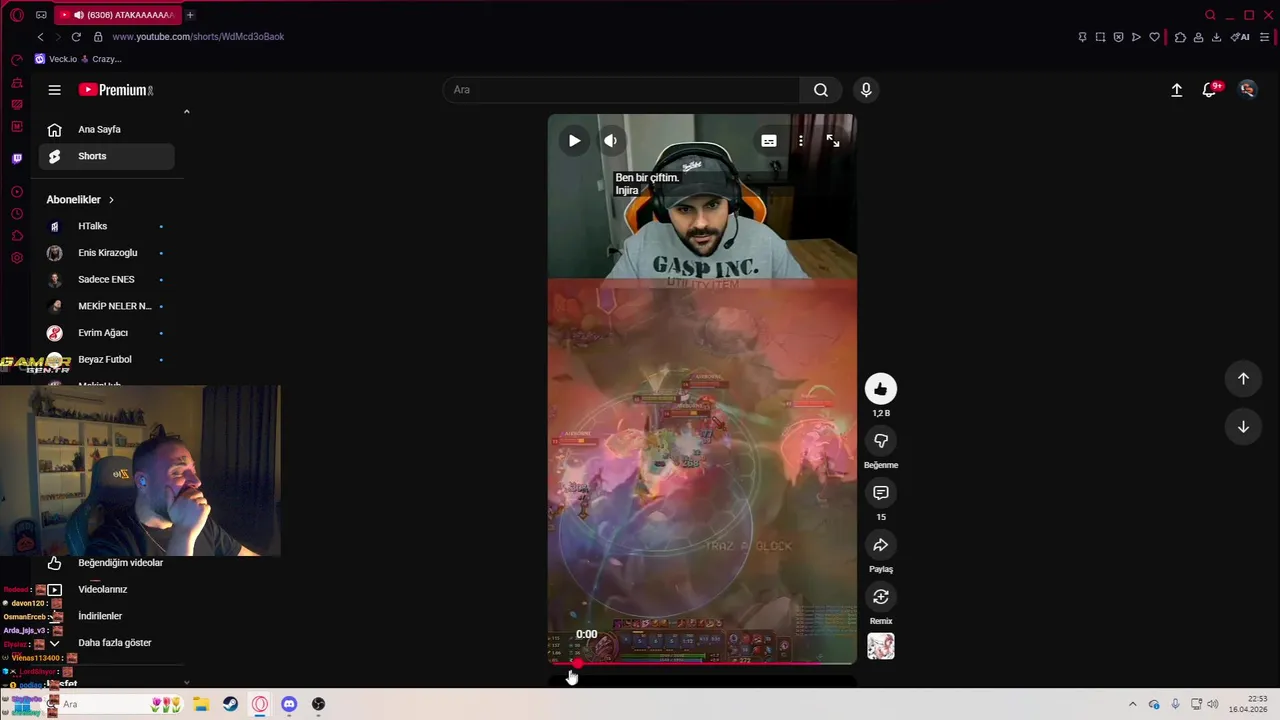This screenshot has height=720, width=1280.
Task: Dislike the Short via Beğenme button
Action: click(x=881, y=441)
